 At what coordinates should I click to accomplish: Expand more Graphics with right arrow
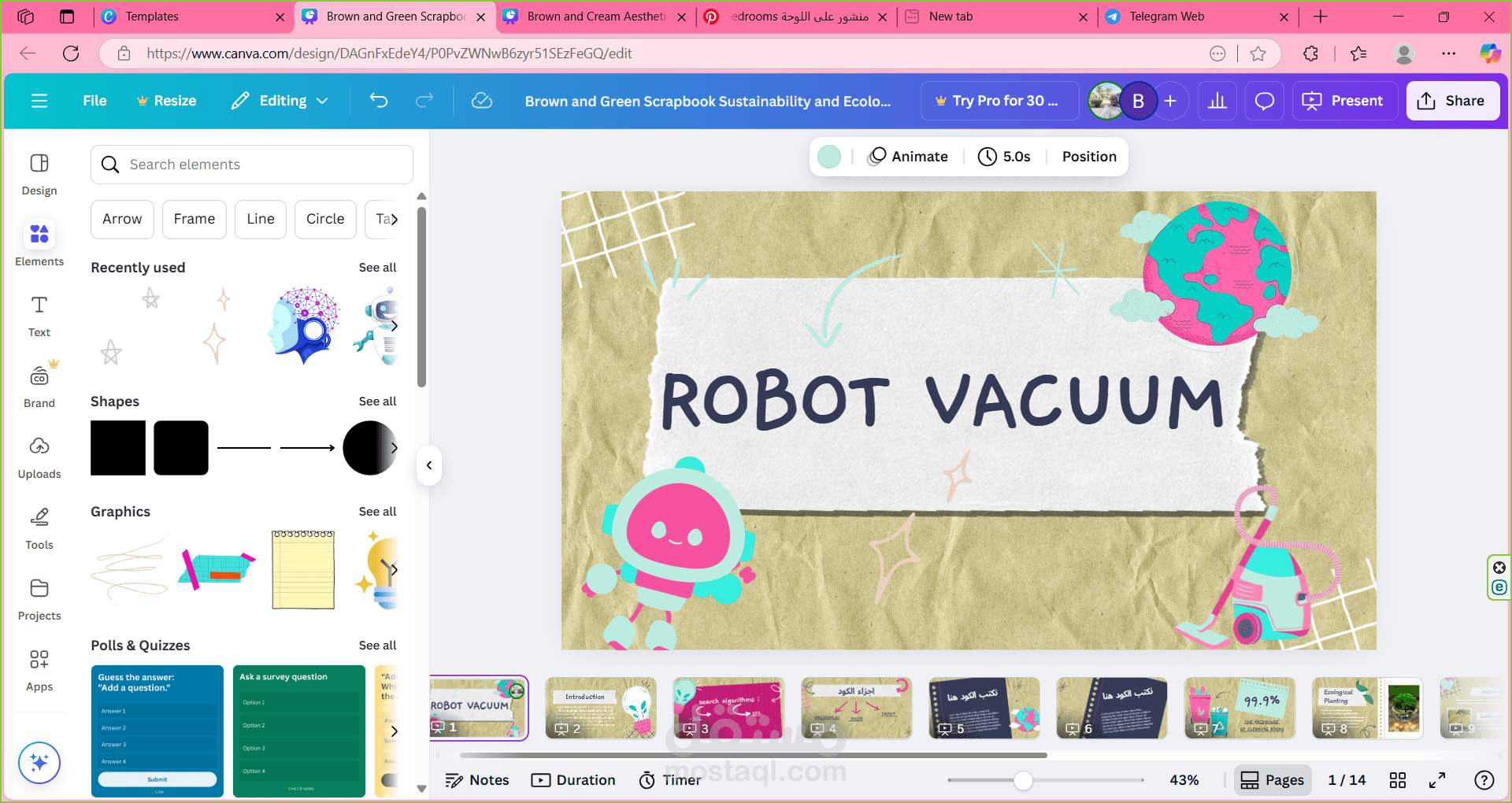tap(394, 569)
